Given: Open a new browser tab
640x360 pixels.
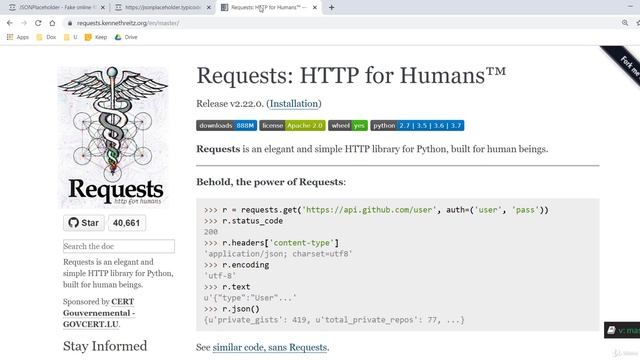Looking at the screenshot, I should [x=331, y=7].
